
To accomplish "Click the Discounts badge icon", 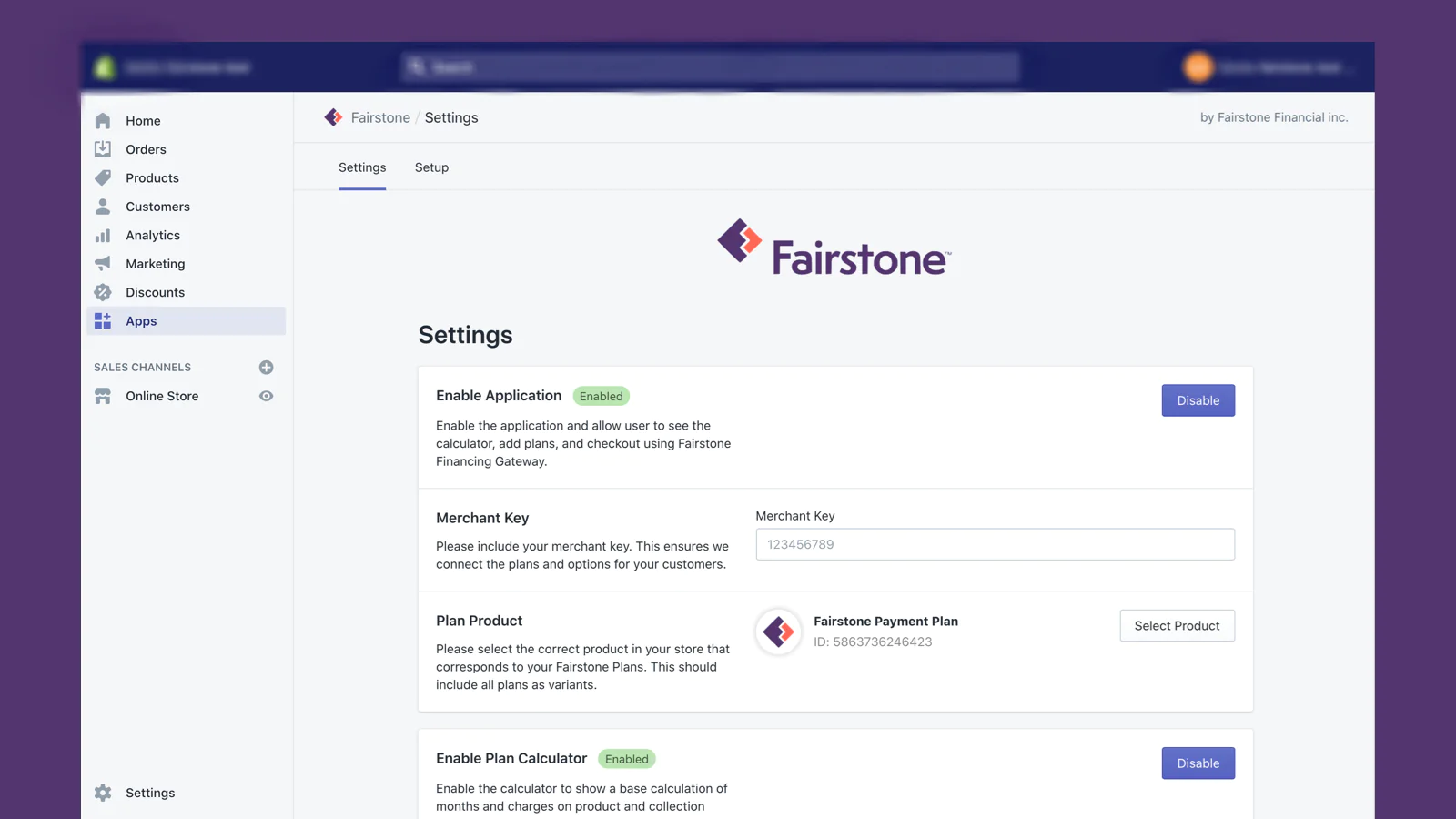I will (103, 292).
